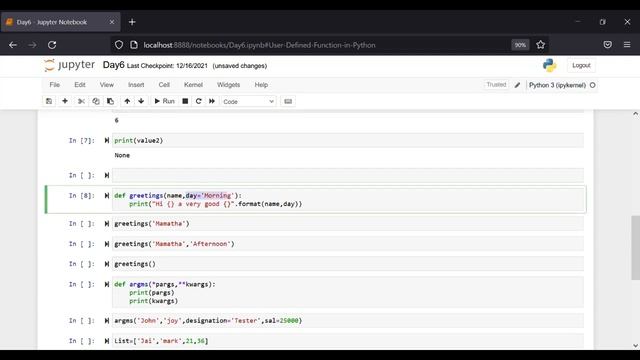Go back with browser back arrow

pos(13,45)
